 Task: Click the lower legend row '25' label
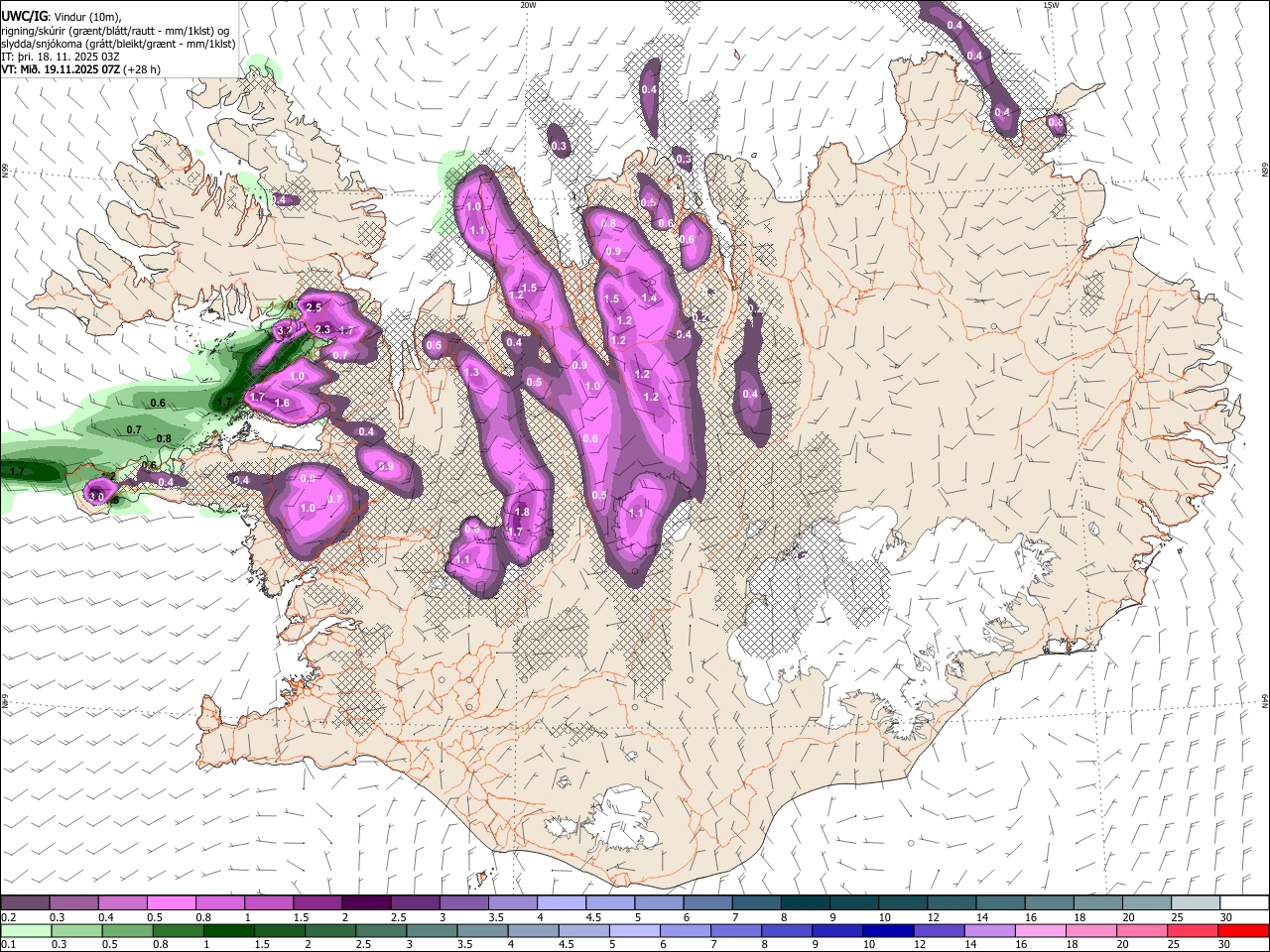1176,945
